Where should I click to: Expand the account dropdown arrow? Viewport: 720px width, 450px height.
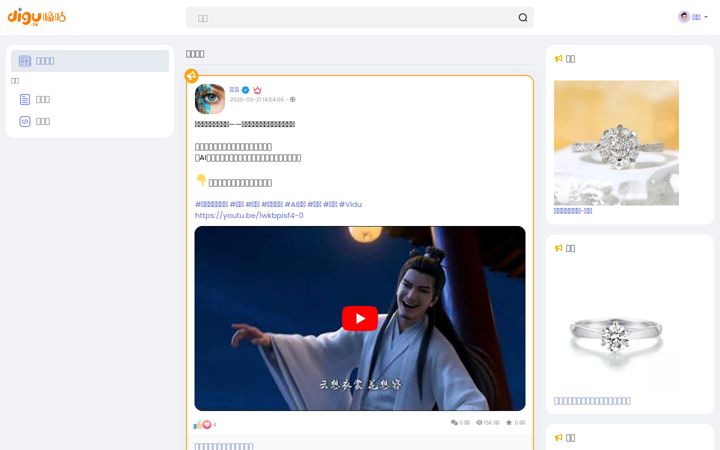click(x=706, y=17)
